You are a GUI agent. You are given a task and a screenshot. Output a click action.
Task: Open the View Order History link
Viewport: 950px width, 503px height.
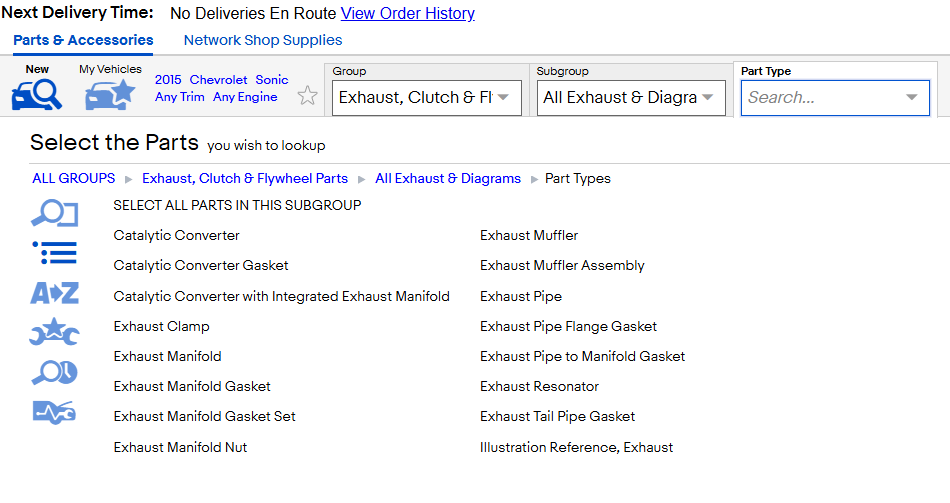(x=408, y=13)
